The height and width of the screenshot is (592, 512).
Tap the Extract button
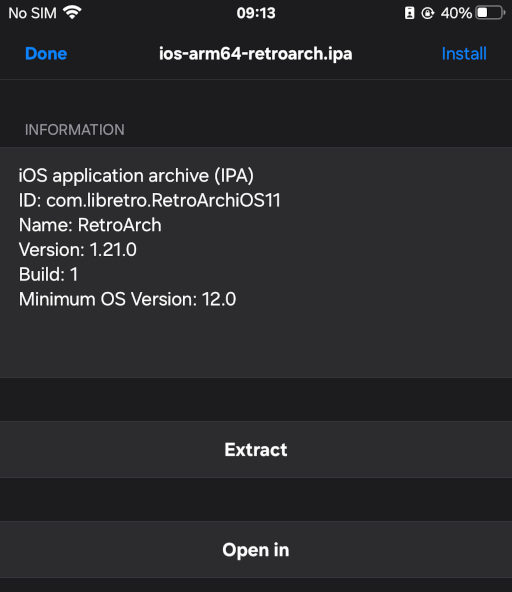(x=256, y=449)
